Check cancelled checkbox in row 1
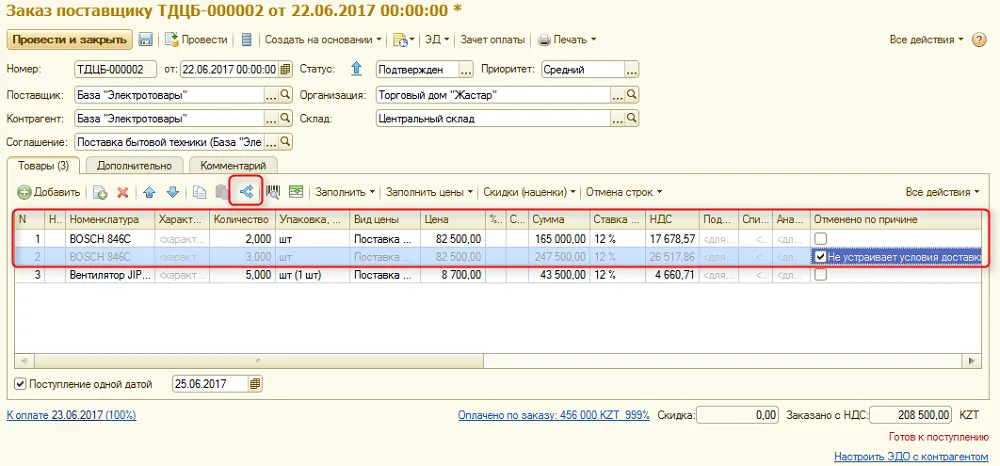 click(820, 238)
